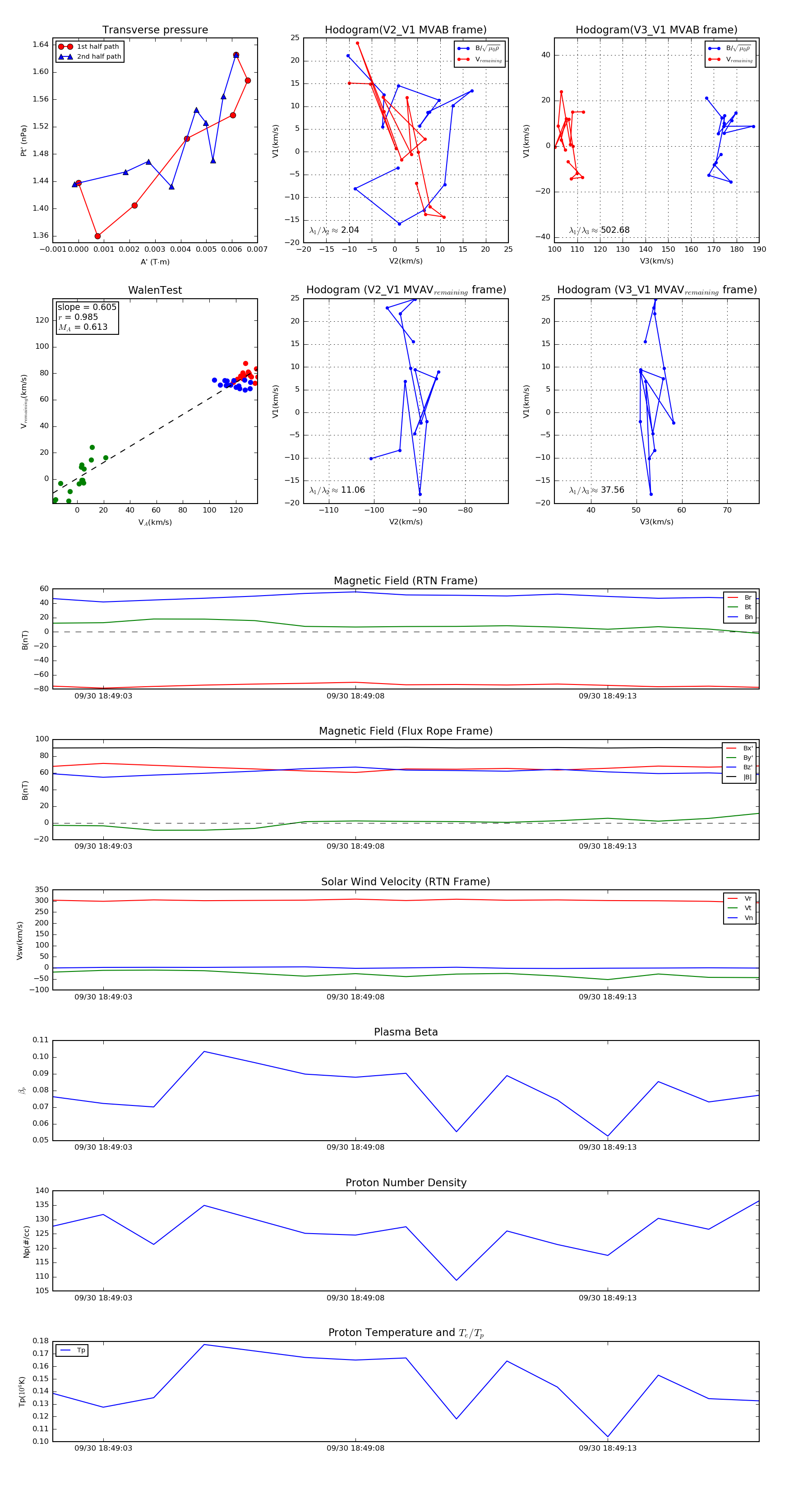This screenshot has width=812, height=1489.
Task: Select the Bz' legend entry
Action: tap(739, 767)
